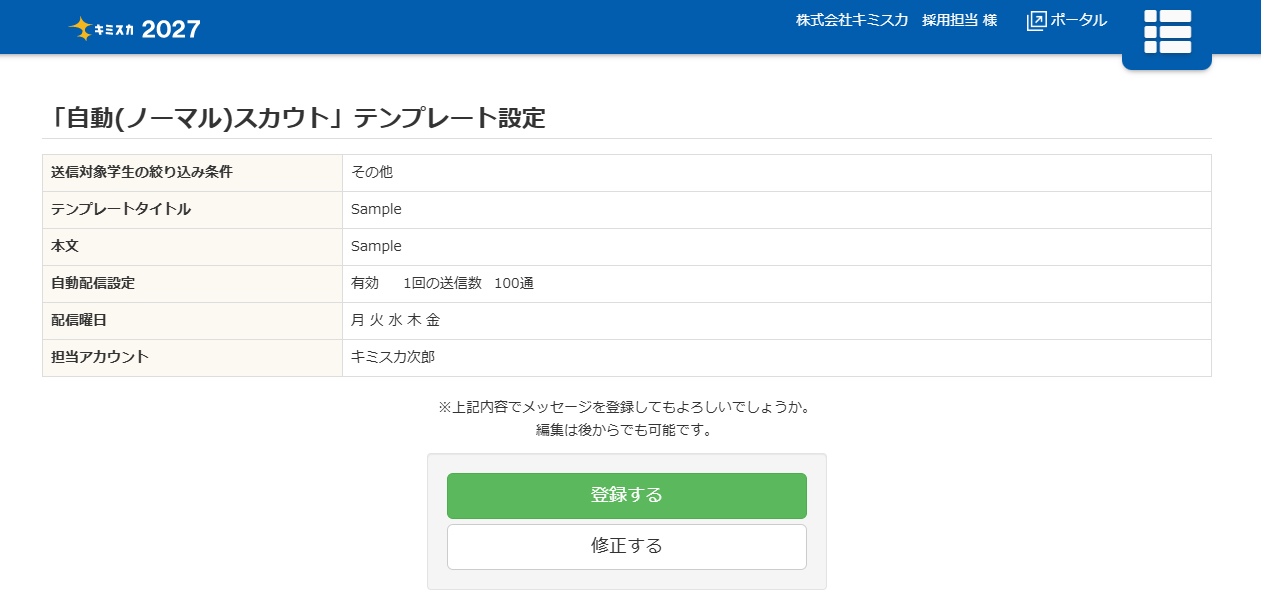Open the grid menu icon in the header

pyautogui.click(x=1167, y=32)
